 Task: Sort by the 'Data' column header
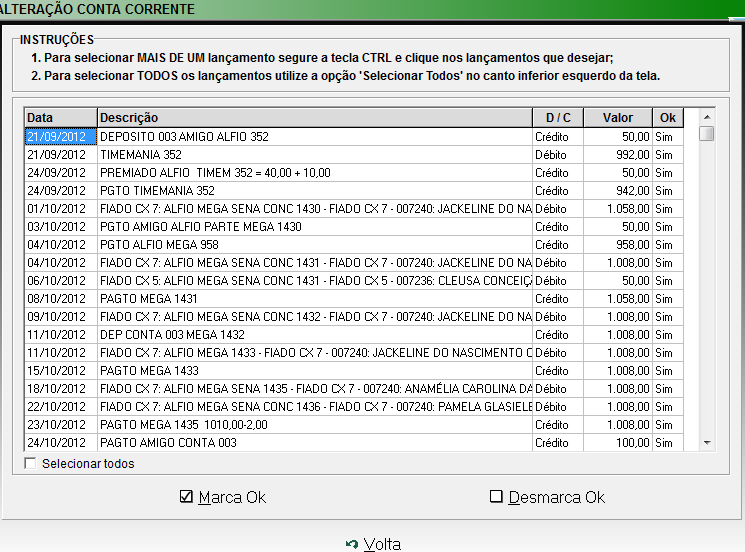[x=60, y=117]
